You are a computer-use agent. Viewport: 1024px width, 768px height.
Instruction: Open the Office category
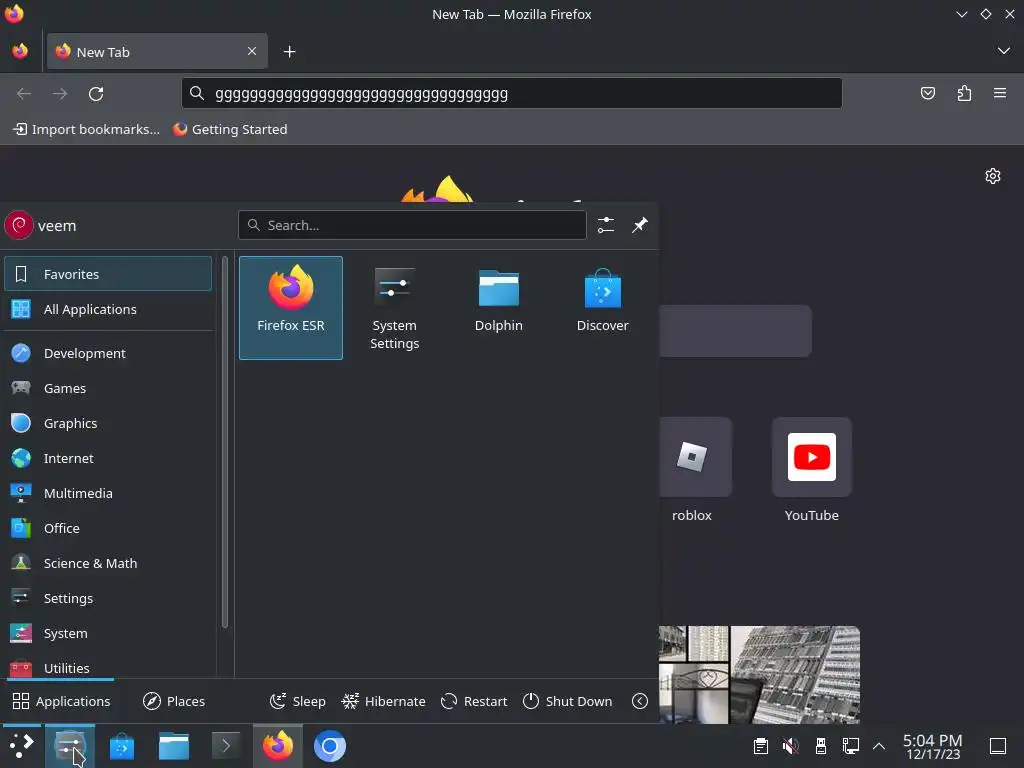click(108, 528)
